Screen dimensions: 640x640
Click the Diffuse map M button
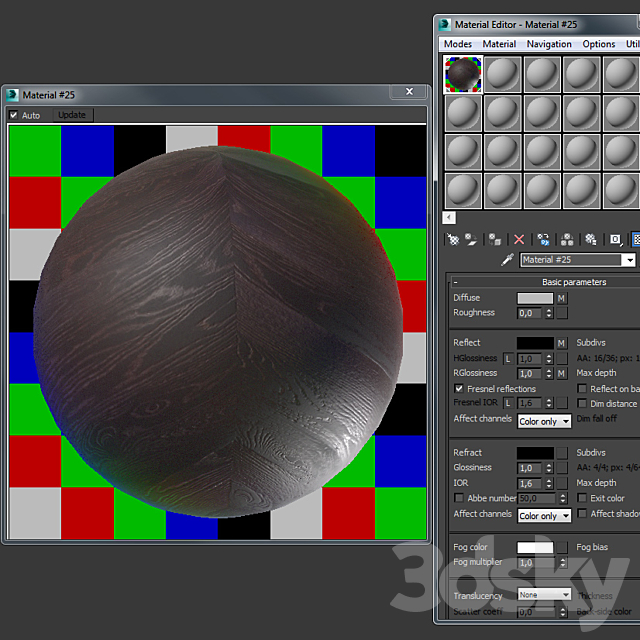562,298
